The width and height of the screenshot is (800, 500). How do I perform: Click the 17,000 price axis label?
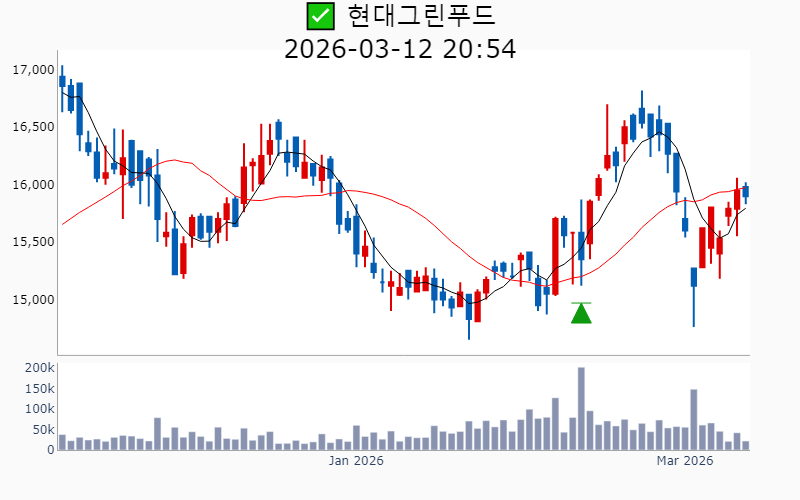click(x=32, y=70)
